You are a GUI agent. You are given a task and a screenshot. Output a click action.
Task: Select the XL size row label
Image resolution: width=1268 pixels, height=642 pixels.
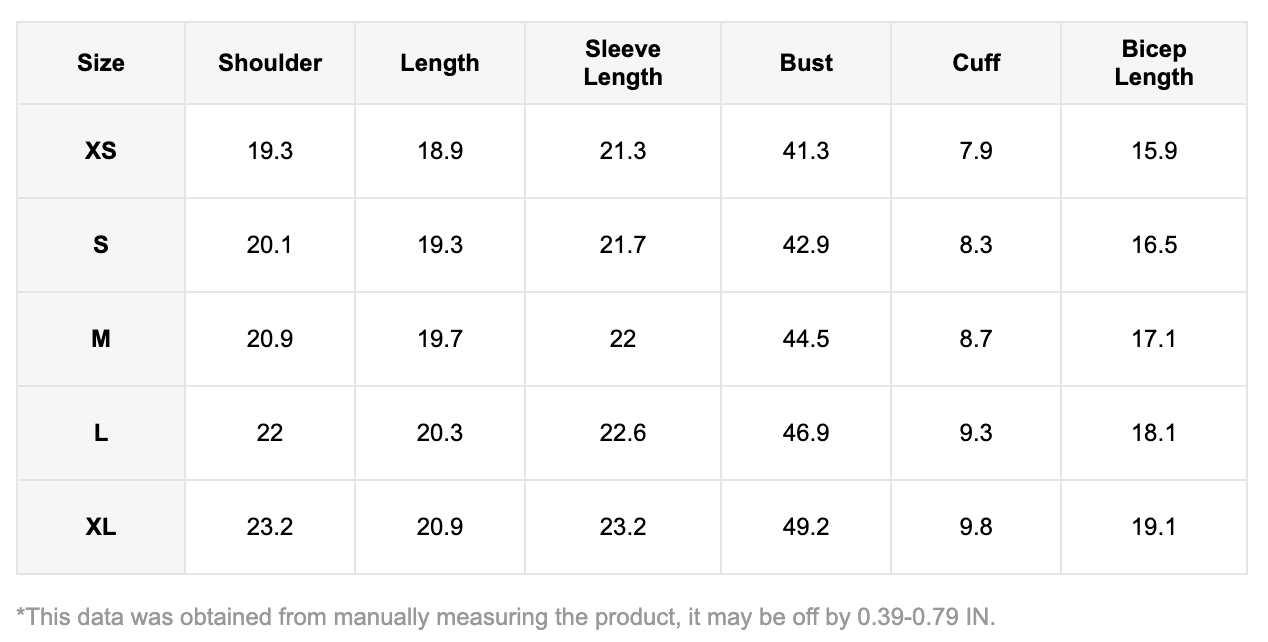click(101, 527)
